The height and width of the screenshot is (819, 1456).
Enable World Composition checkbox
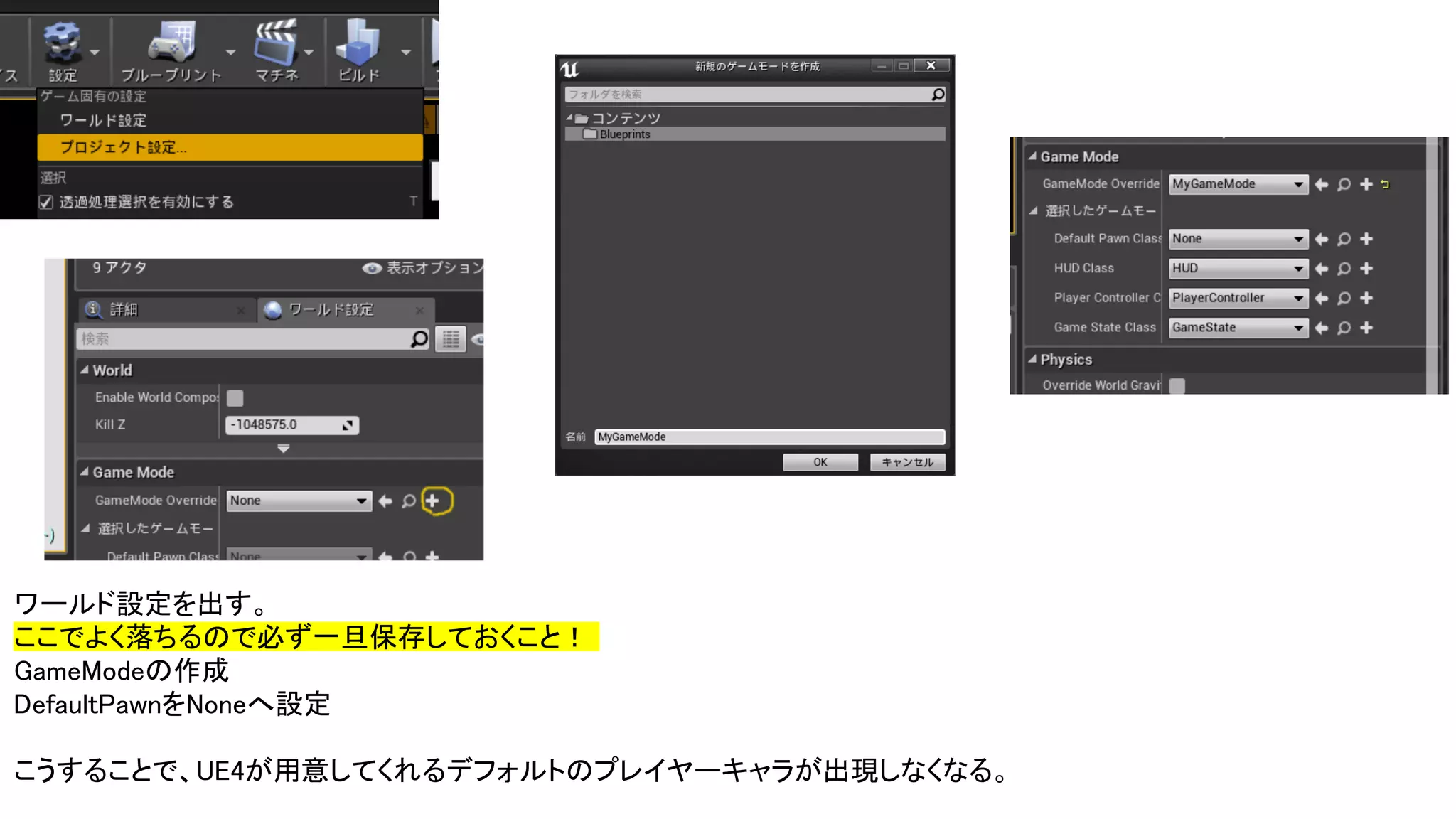235,398
